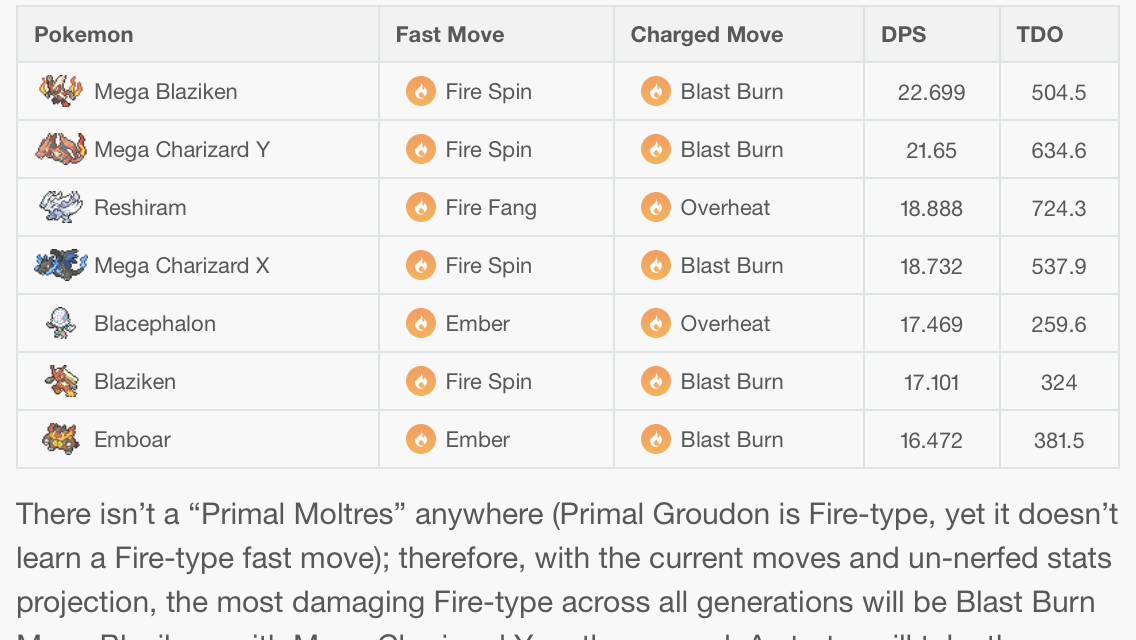Sort table by TDO column header
Viewport: 1136px width, 640px height.
coord(1039,35)
